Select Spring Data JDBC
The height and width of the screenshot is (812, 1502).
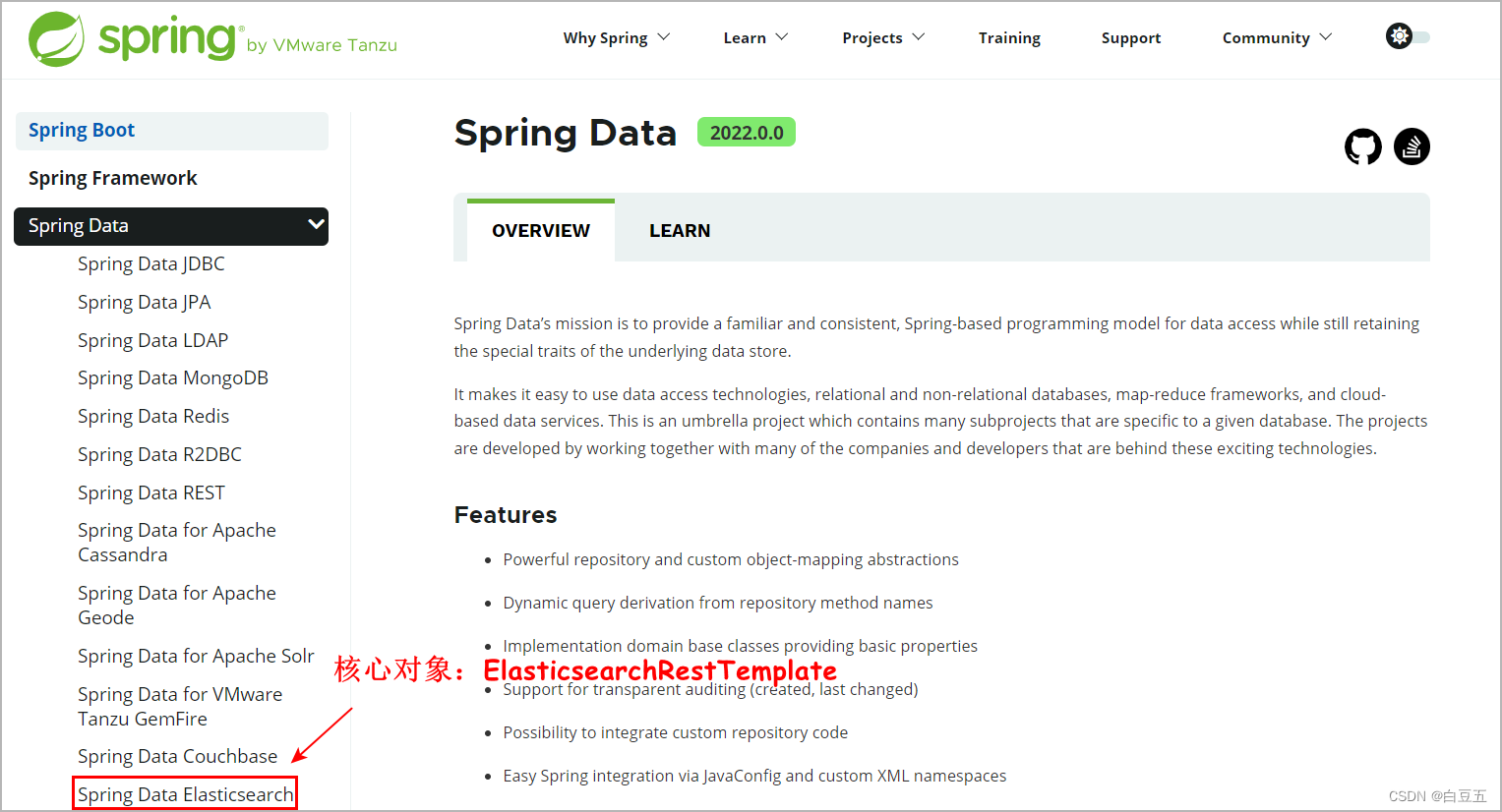click(x=151, y=263)
